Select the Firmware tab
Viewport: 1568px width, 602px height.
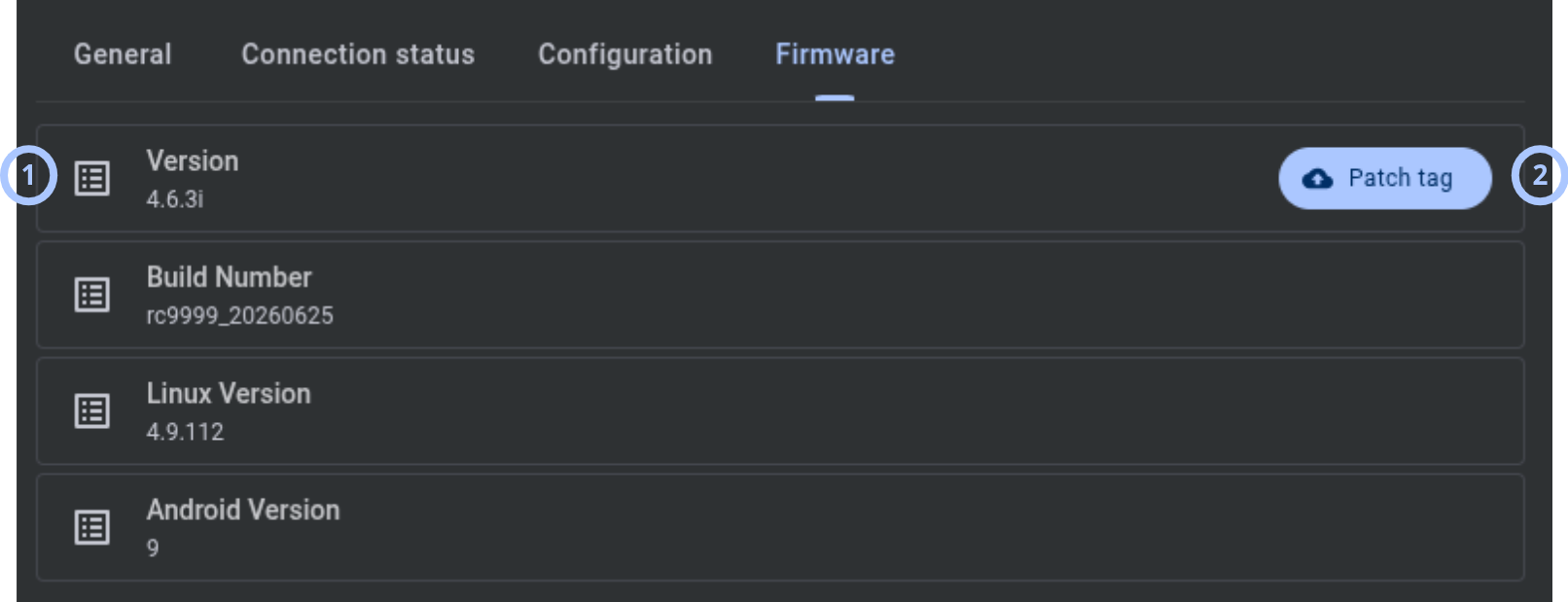(835, 54)
